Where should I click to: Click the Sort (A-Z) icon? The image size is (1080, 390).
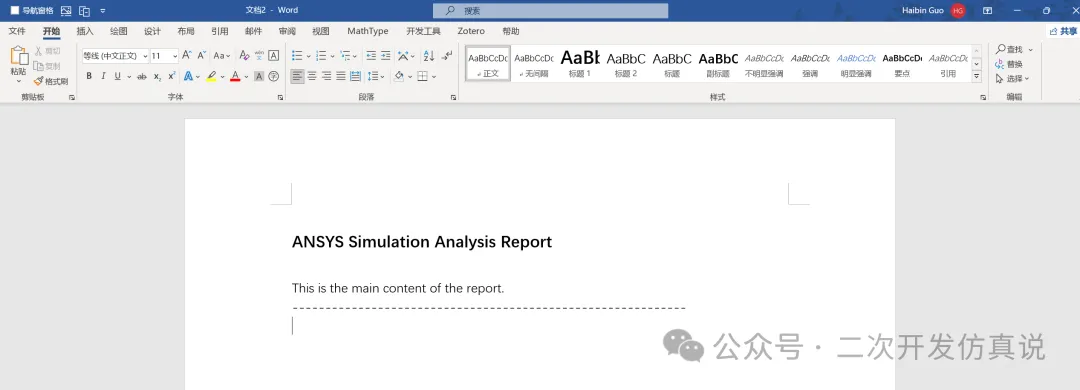[x=428, y=55]
